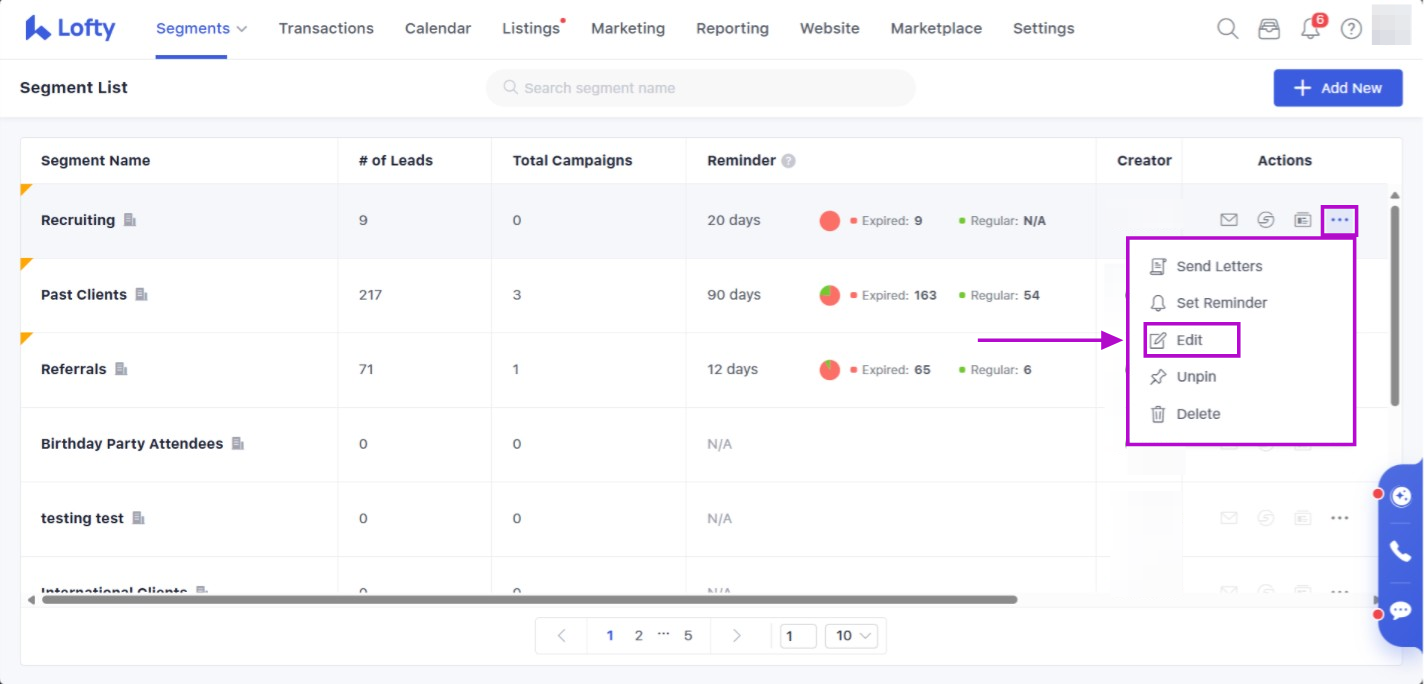Go to page 2 of segment list
Viewport: 1425px width, 684px height.
click(x=638, y=635)
